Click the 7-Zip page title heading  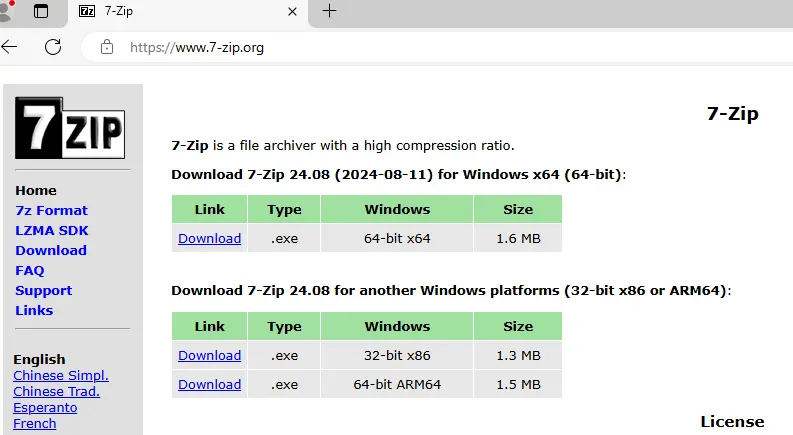click(732, 114)
